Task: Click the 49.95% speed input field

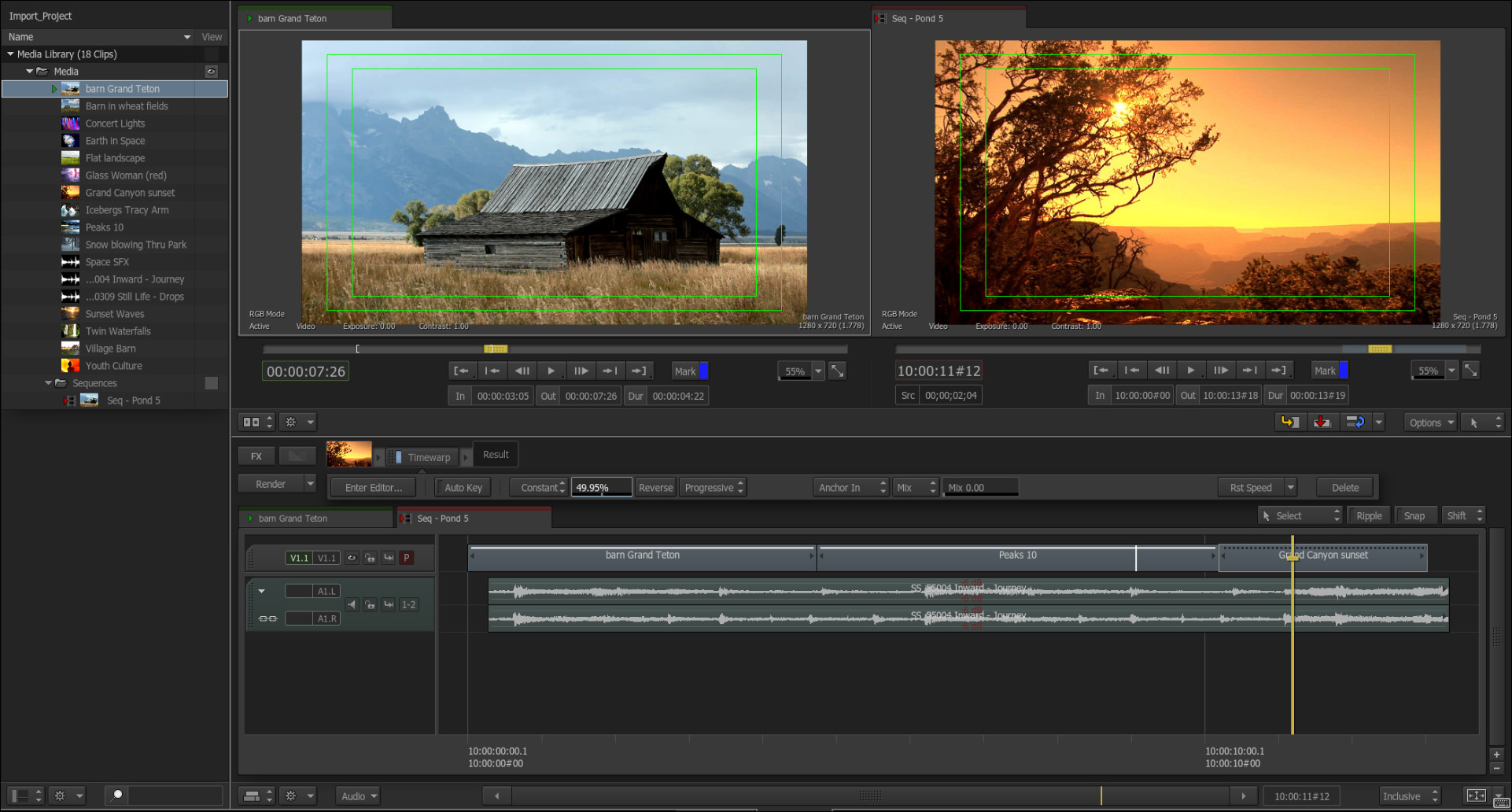Action: tap(601, 488)
